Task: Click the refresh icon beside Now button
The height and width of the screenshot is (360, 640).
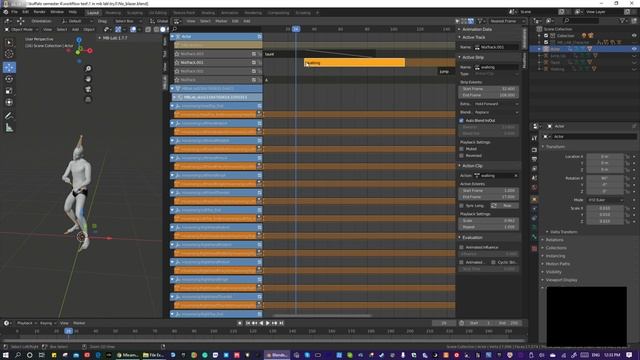Action: (494, 205)
